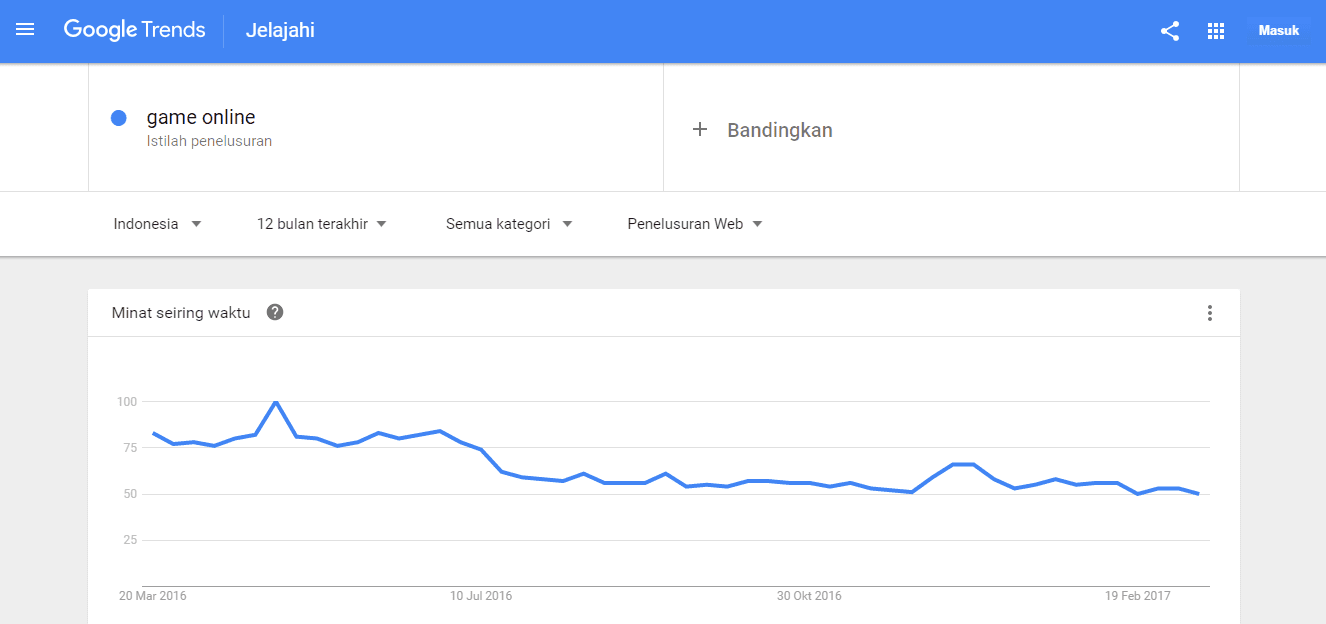Expand the Penelusuran Web dropdown
The width and height of the screenshot is (1326, 624).
point(695,224)
